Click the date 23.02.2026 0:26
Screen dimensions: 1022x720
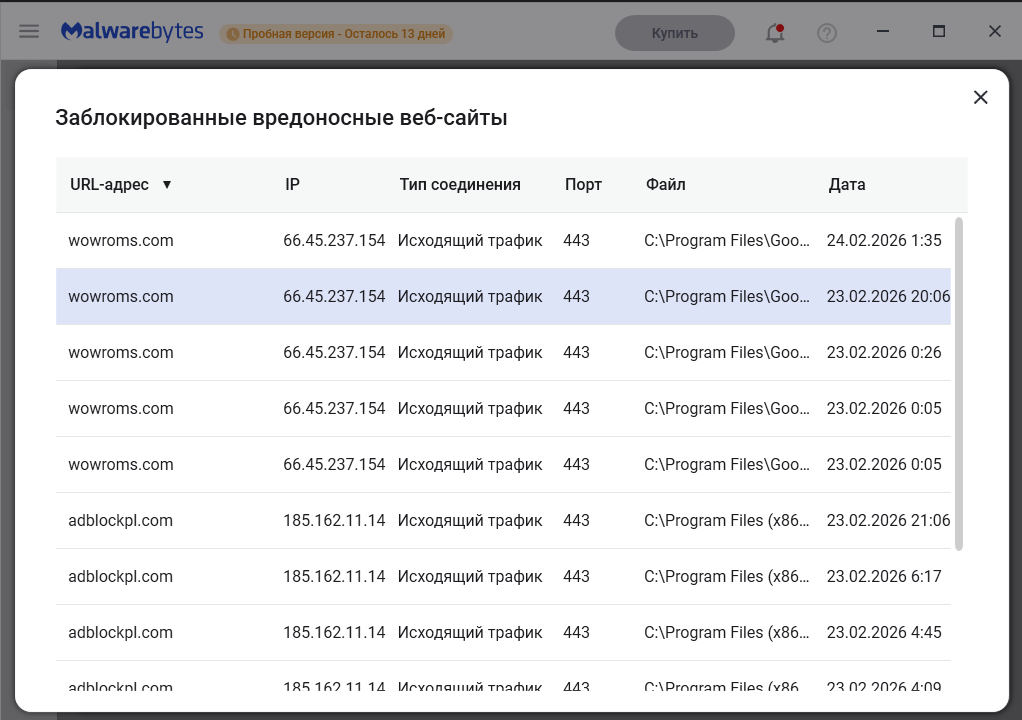point(884,353)
